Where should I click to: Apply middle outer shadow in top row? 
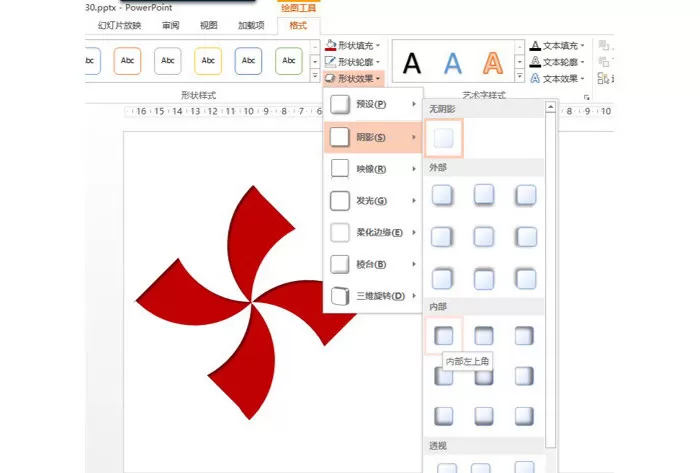(x=484, y=195)
